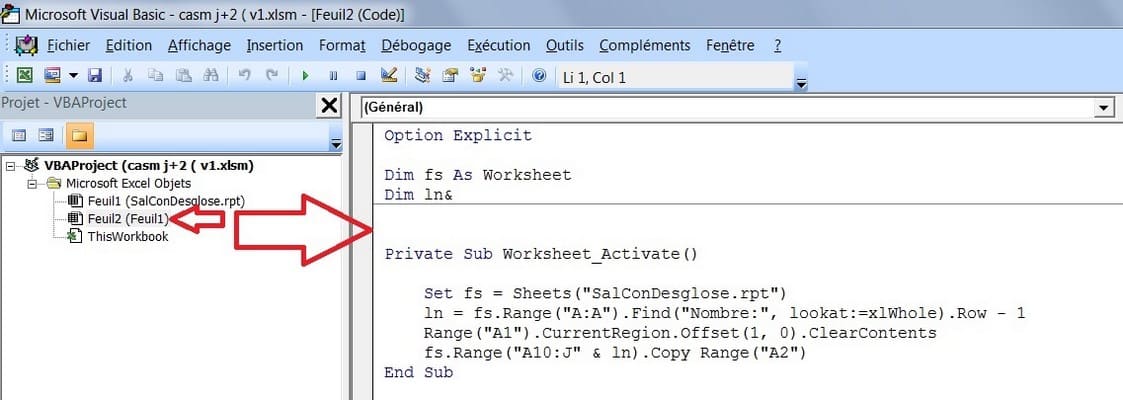
Task: Click the blue Help question icon
Action: (x=540, y=76)
